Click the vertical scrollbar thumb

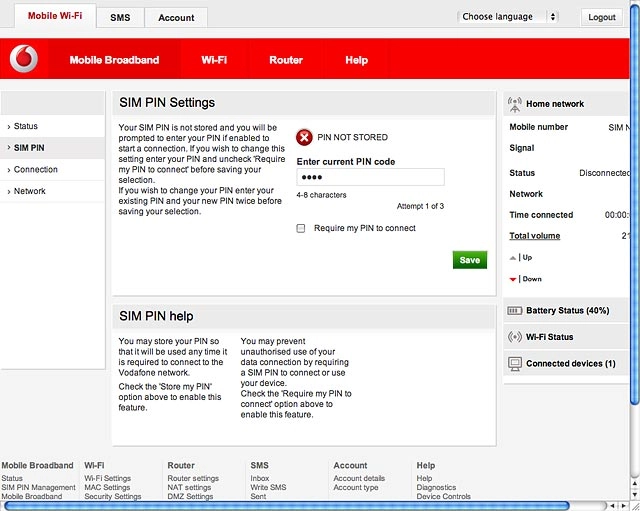(635, 204)
